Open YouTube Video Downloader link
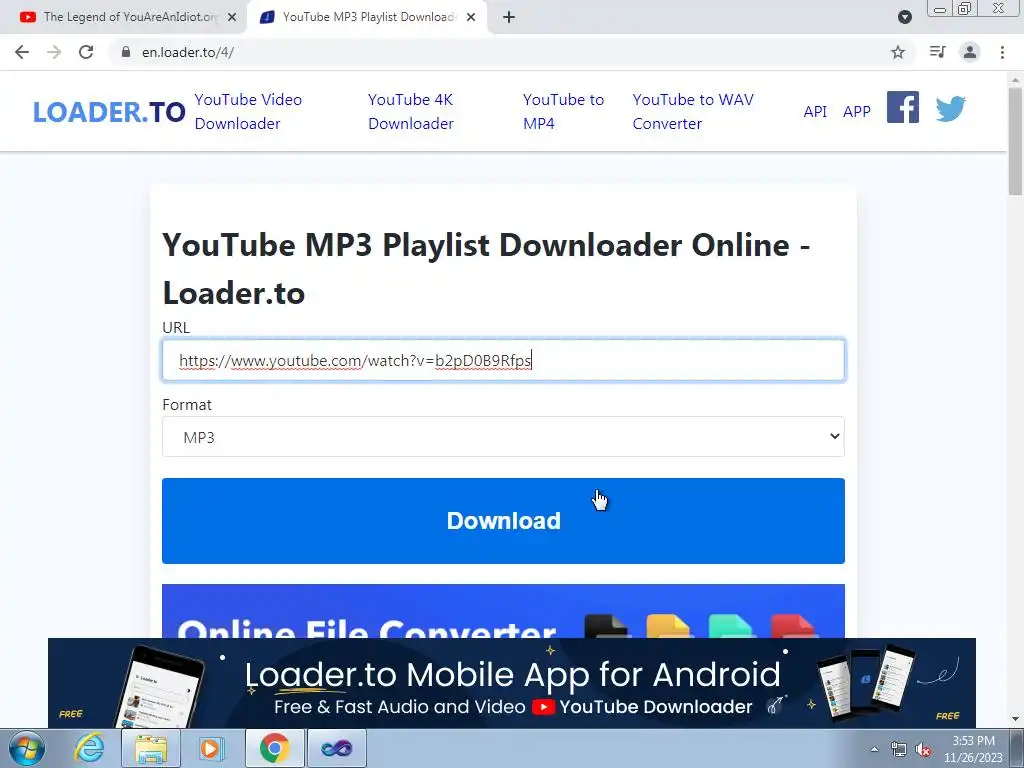 click(248, 112)
